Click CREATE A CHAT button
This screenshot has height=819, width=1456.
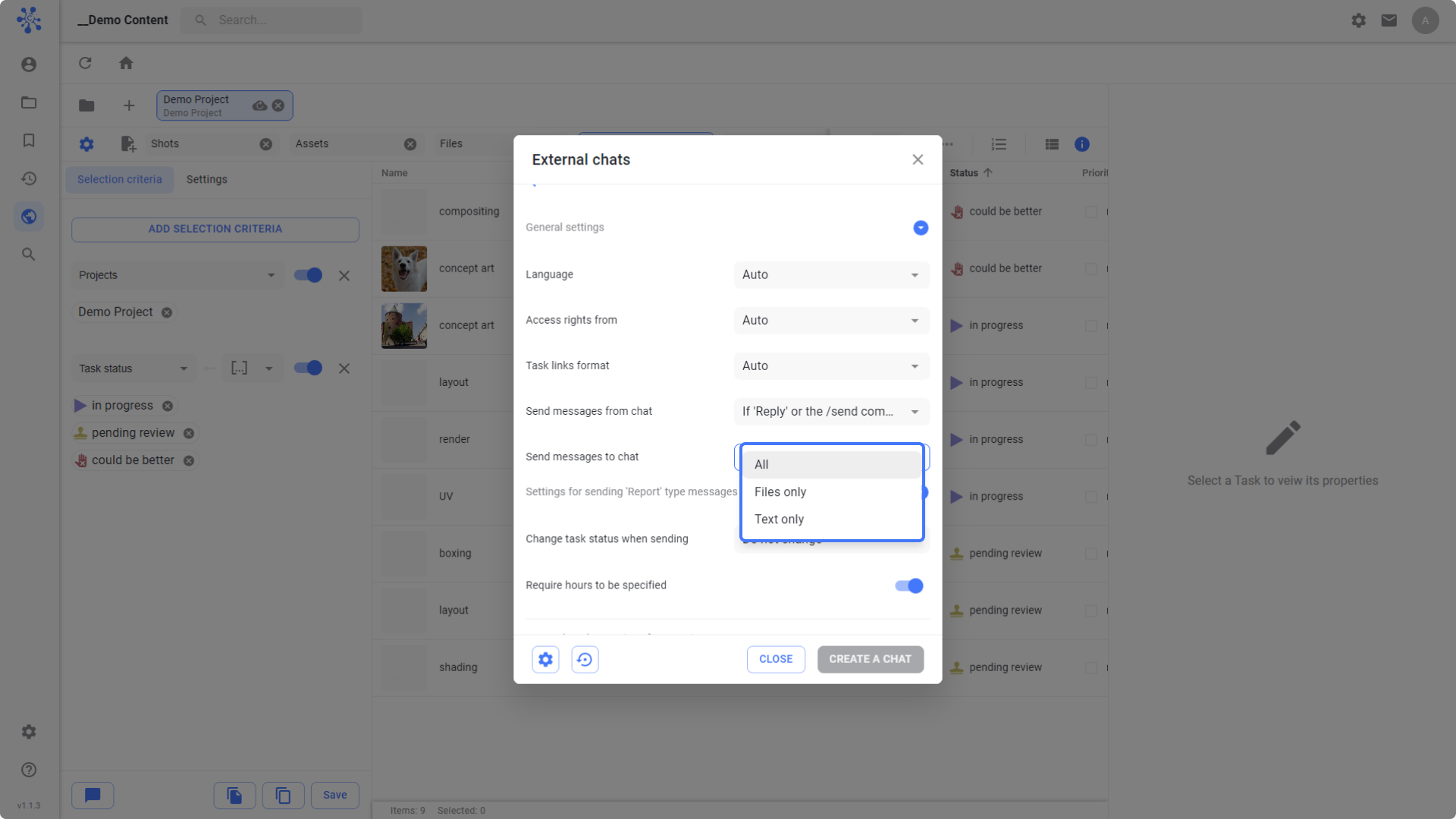click(x=871, y=659)
